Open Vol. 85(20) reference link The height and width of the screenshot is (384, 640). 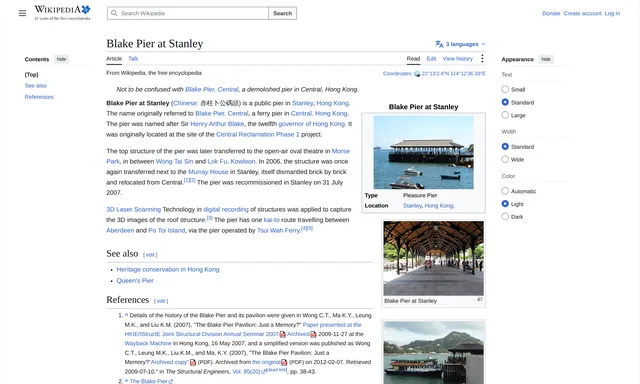coord(248,372)
